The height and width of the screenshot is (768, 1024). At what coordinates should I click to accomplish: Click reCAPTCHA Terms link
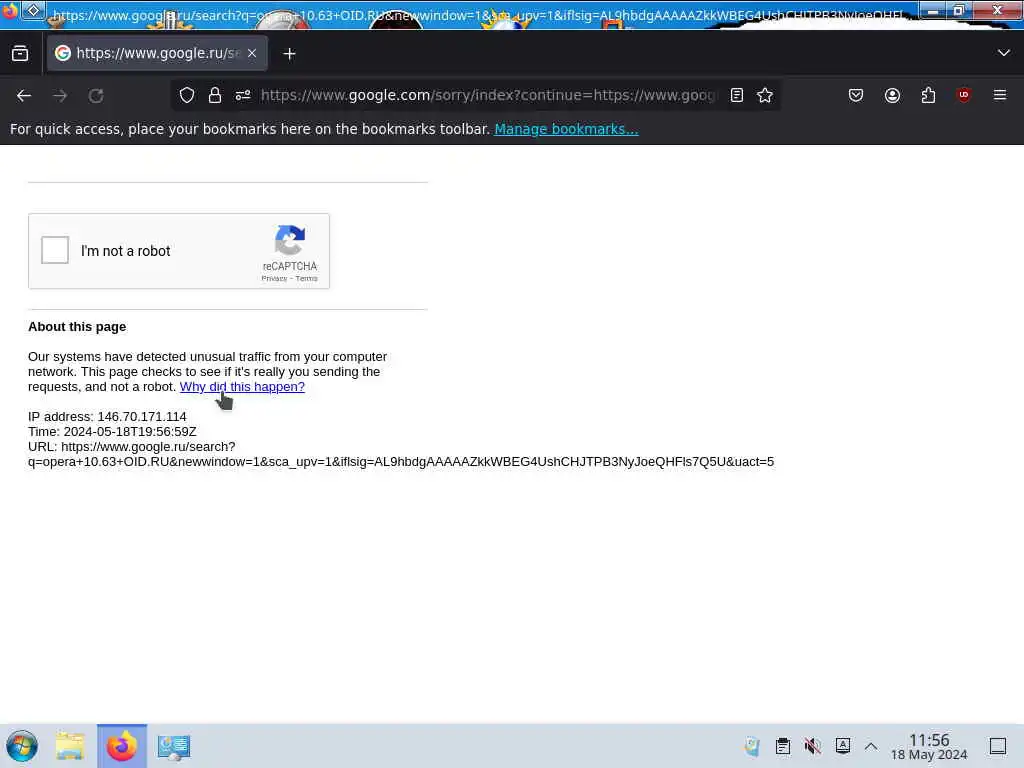pyautogui.click(x=306, y=278)
